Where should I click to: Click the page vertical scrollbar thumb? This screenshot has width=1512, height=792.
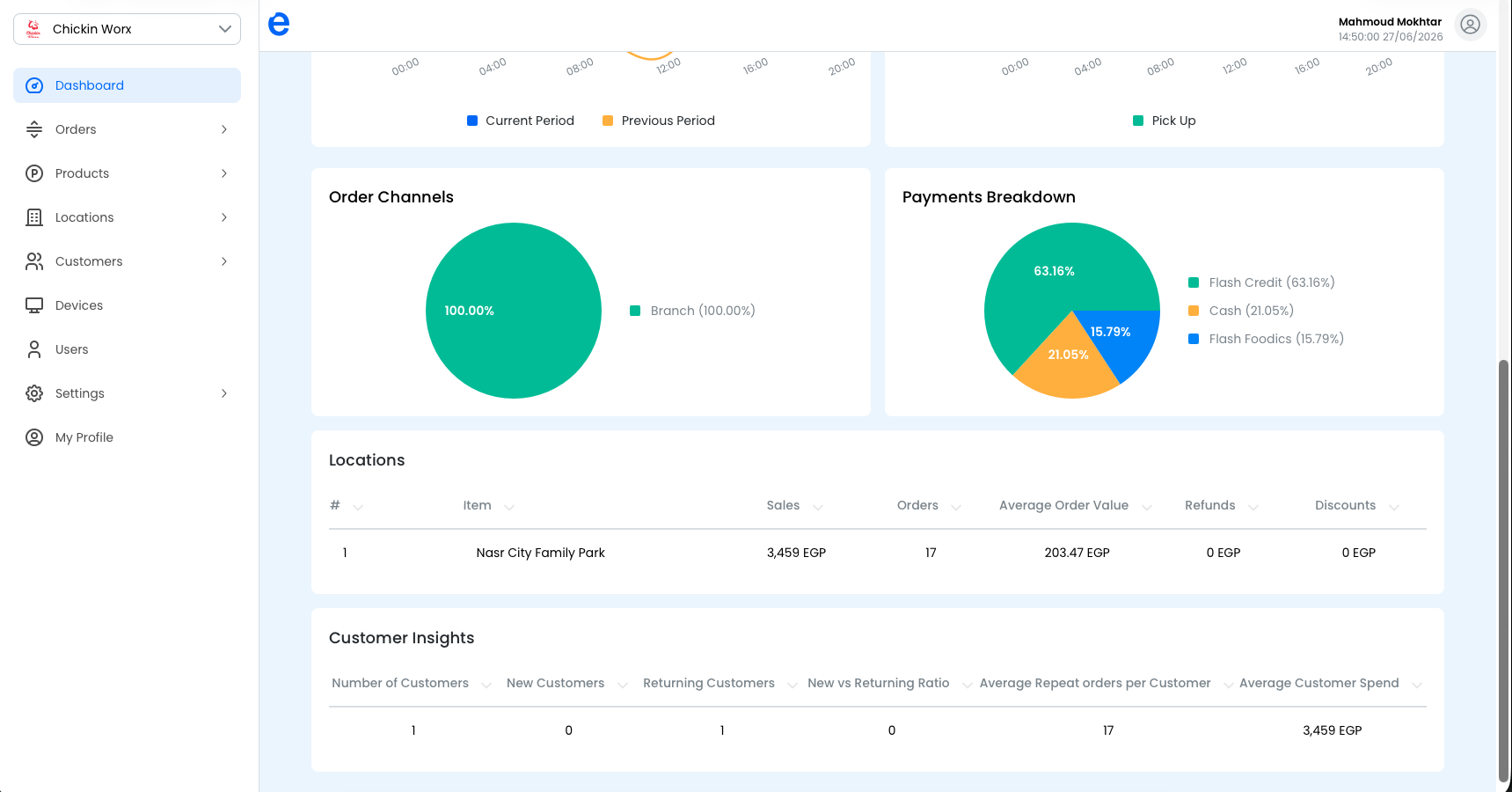[1503, 570]
